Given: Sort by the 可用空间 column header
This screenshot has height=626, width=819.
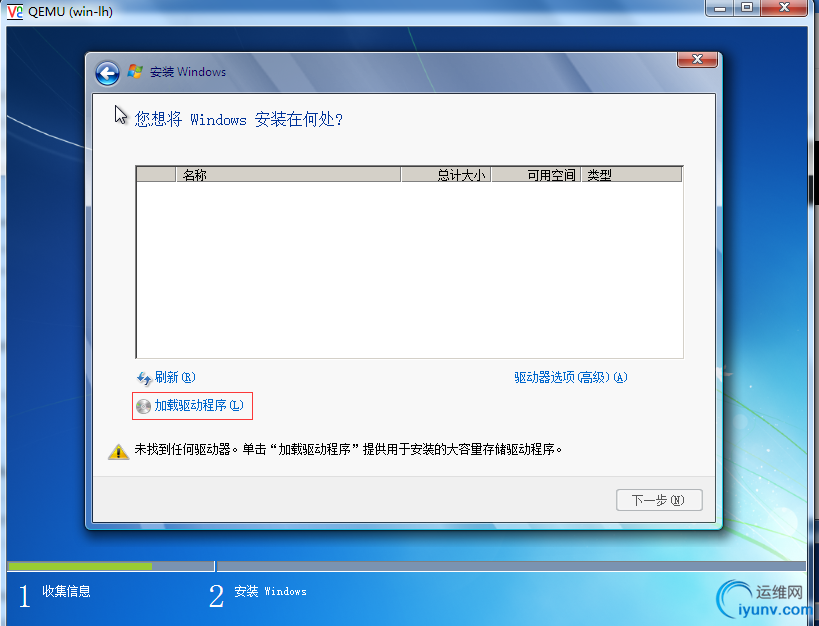Looking at the screenshot, I should click(536, 175).
